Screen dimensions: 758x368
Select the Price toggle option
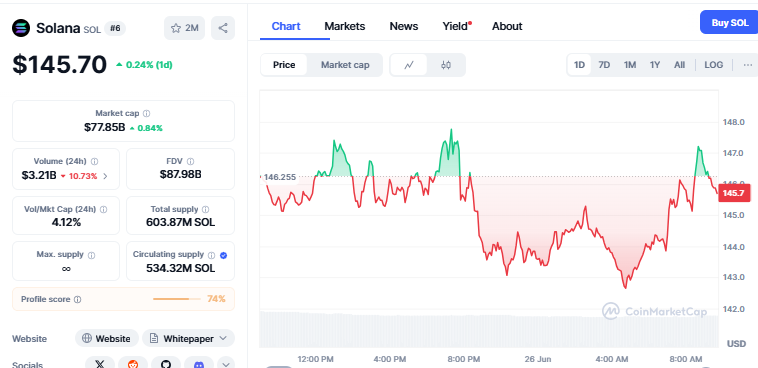tap(284, 65)
